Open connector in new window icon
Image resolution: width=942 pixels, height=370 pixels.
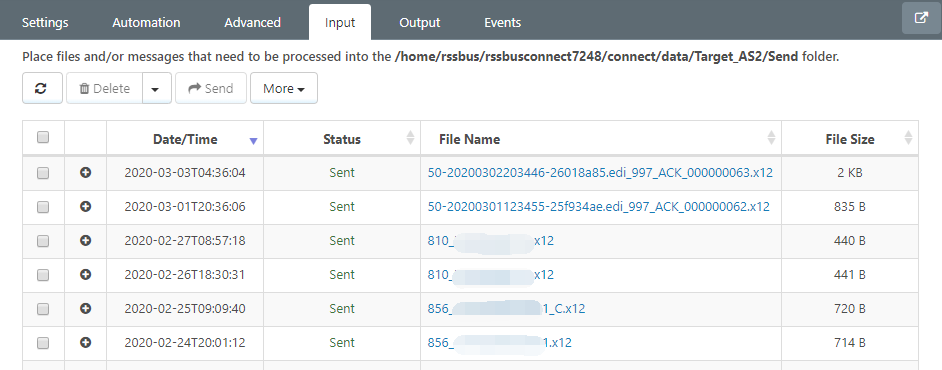(x=921, y=18)
